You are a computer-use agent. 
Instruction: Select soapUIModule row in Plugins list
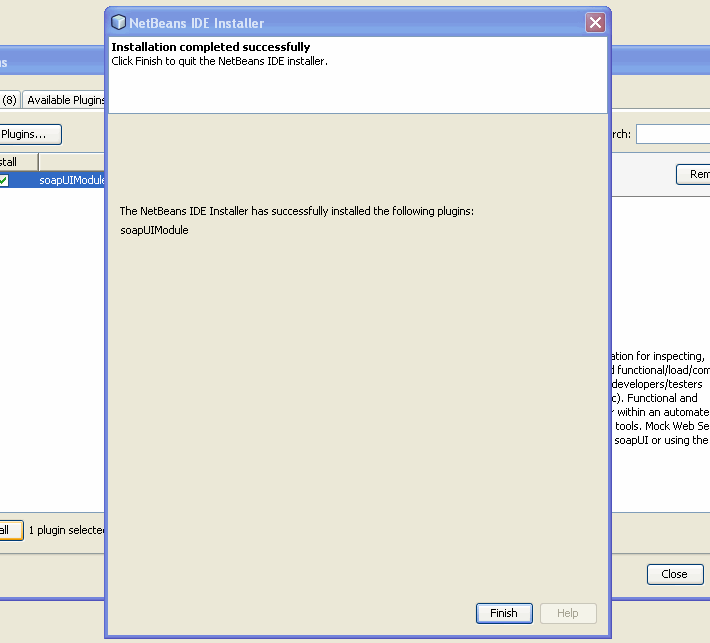coord(52,180)
